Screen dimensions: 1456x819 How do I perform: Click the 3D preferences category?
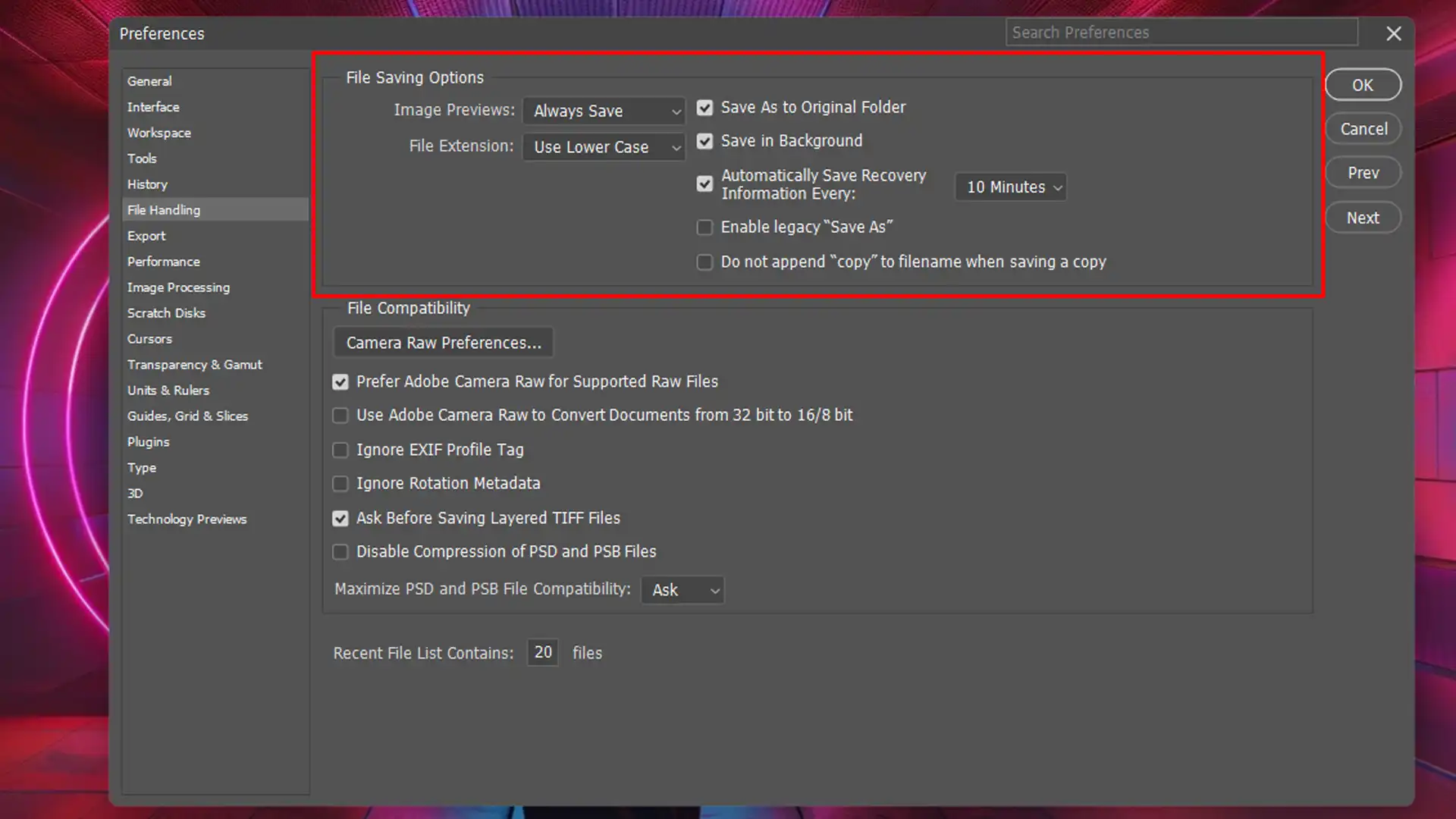(134, 493)
